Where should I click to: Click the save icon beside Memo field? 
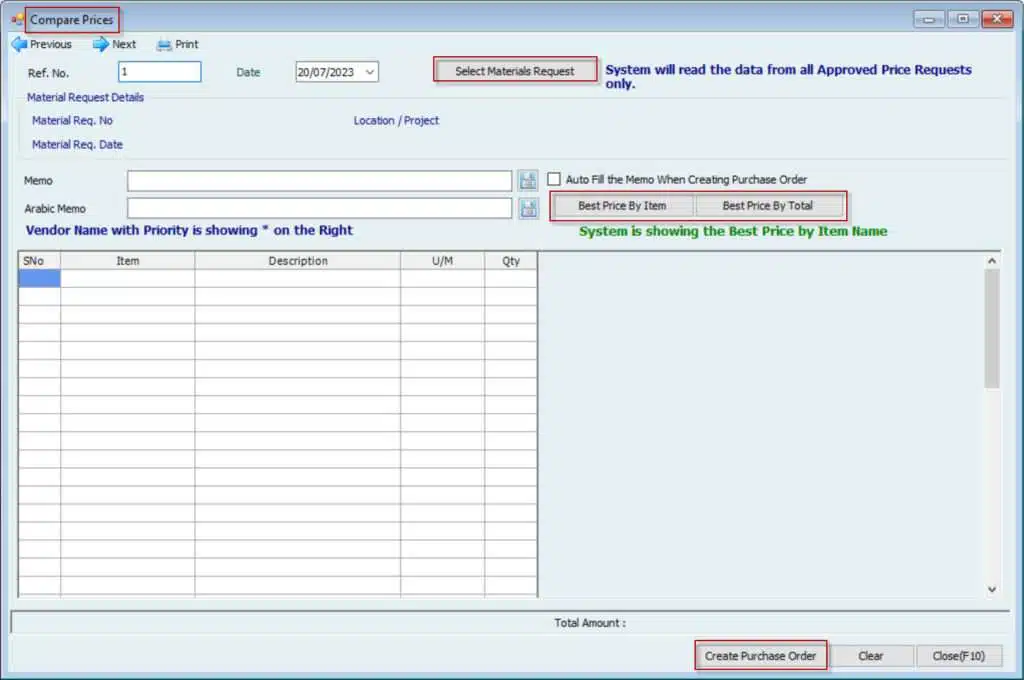(528, 181)
